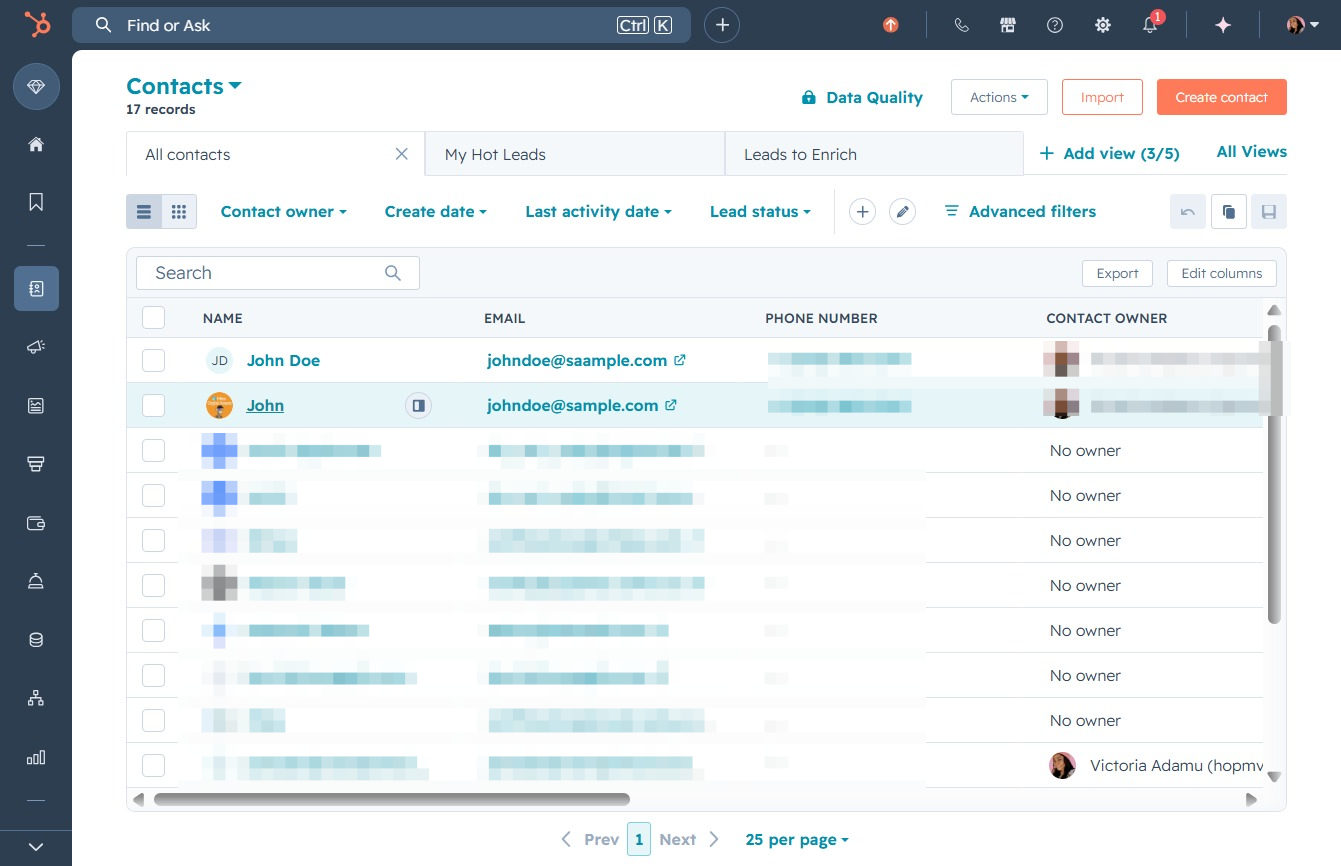This screenshot has height=866, width=1341.
Task: Switch to Leads to Enrich tab
Action: click(x=874, y=154)
